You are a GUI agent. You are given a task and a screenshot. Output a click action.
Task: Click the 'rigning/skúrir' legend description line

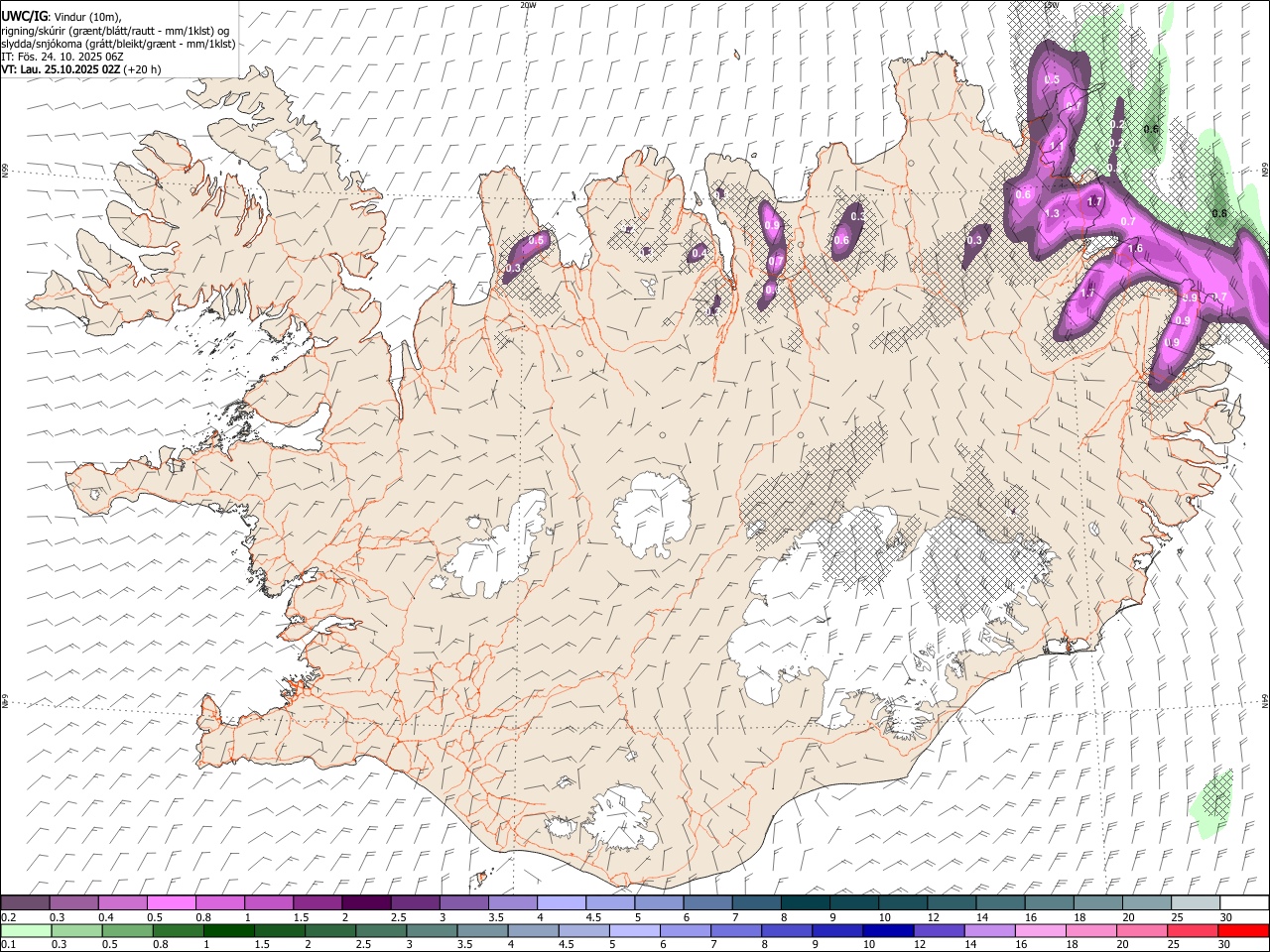(x=115, y=31)
